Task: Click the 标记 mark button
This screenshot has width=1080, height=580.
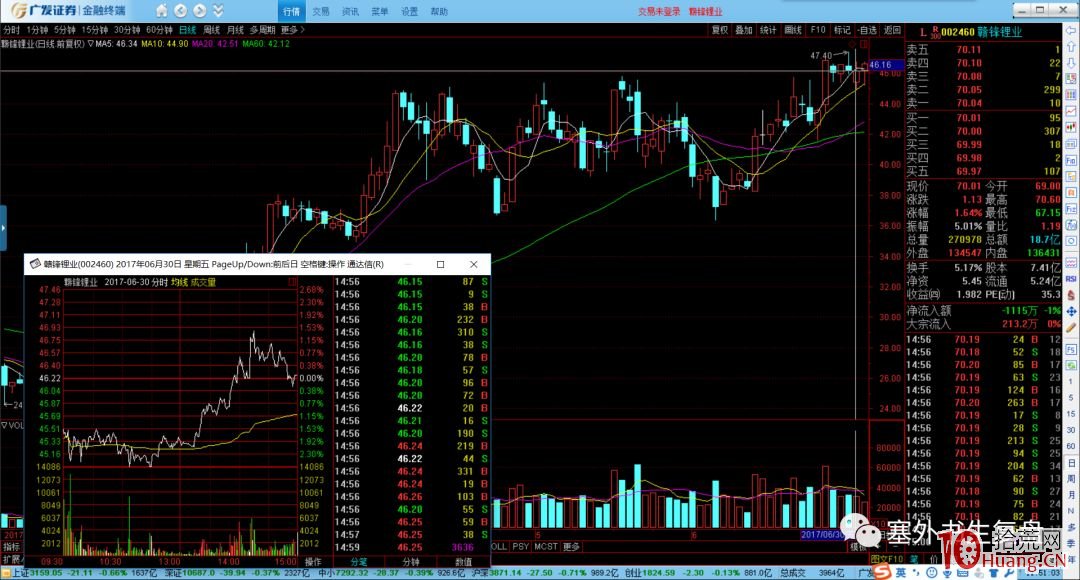Action: click(x=842, y=30)
